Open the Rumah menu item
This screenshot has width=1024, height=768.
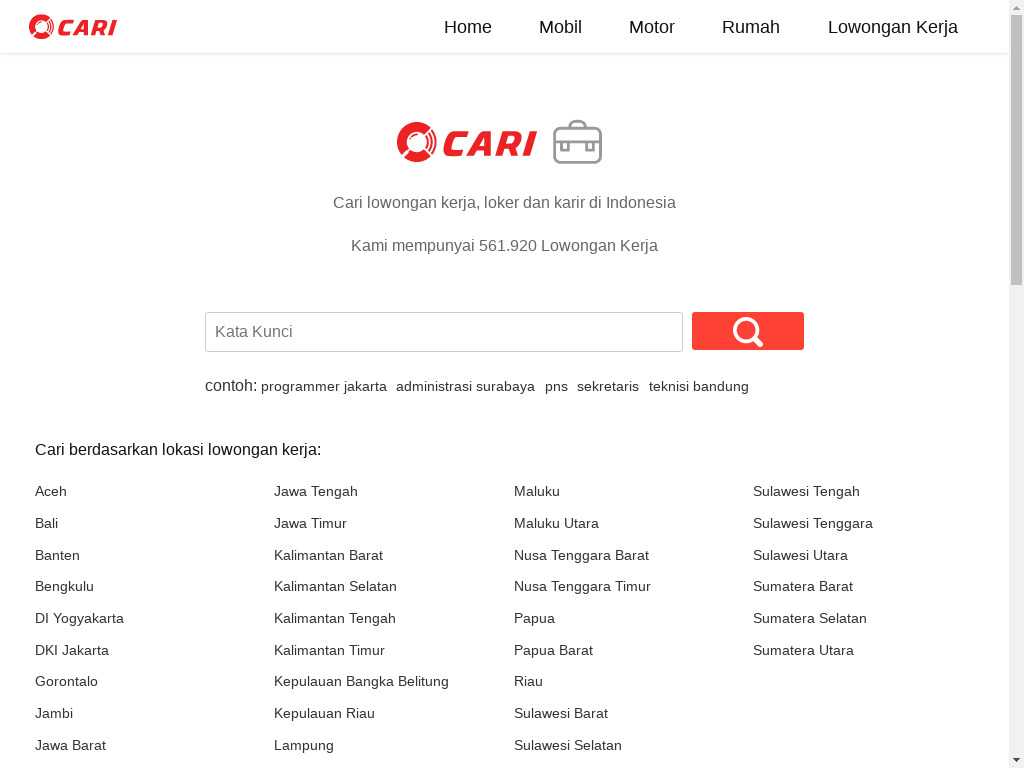(751, 27)
